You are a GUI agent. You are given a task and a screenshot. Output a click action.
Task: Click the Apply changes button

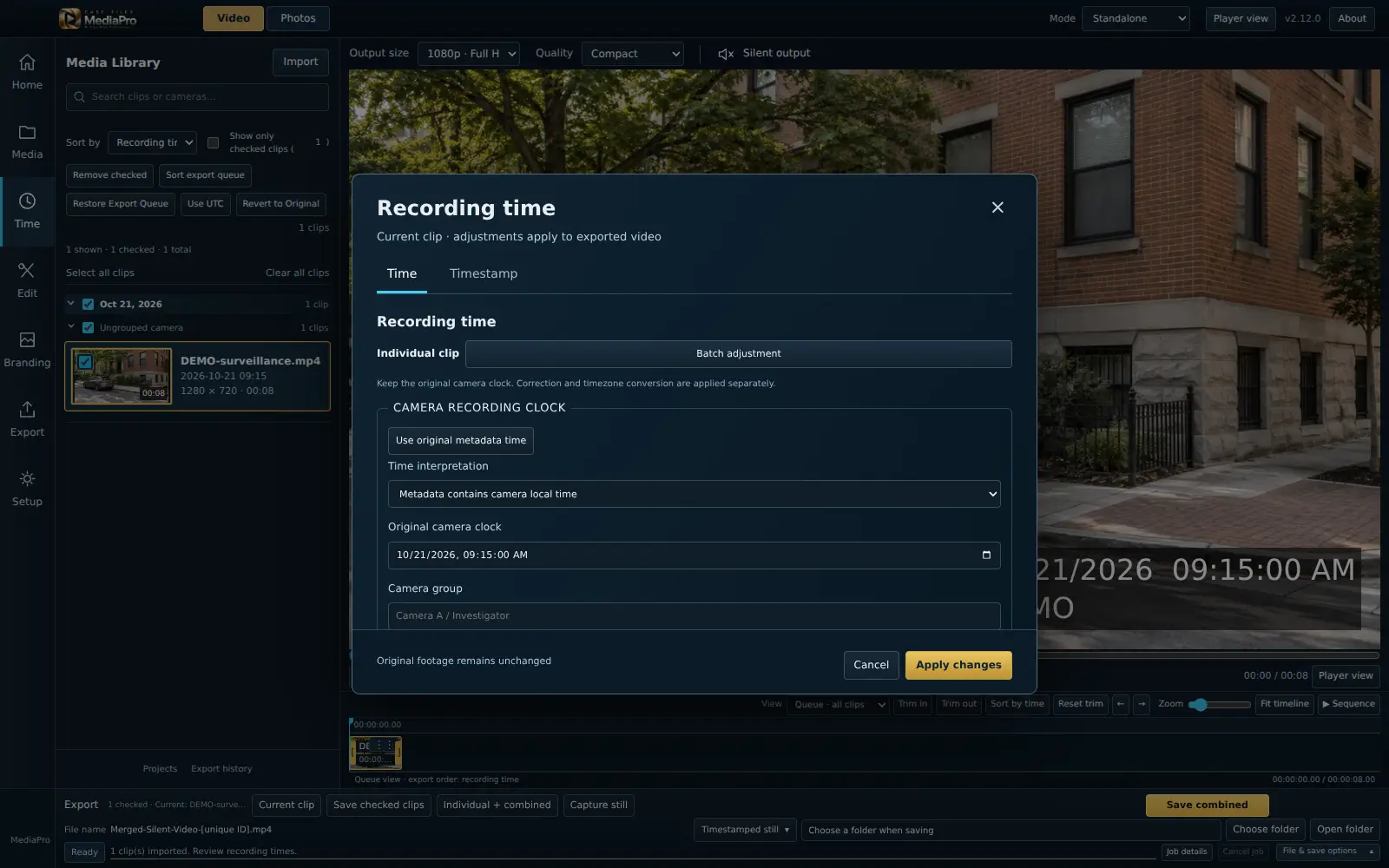click(958, 665)
